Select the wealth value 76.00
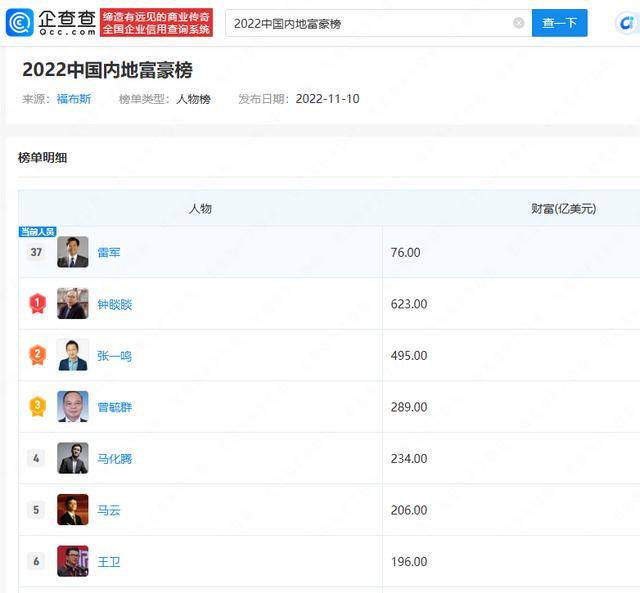640x593 pixels. (405, 252)
